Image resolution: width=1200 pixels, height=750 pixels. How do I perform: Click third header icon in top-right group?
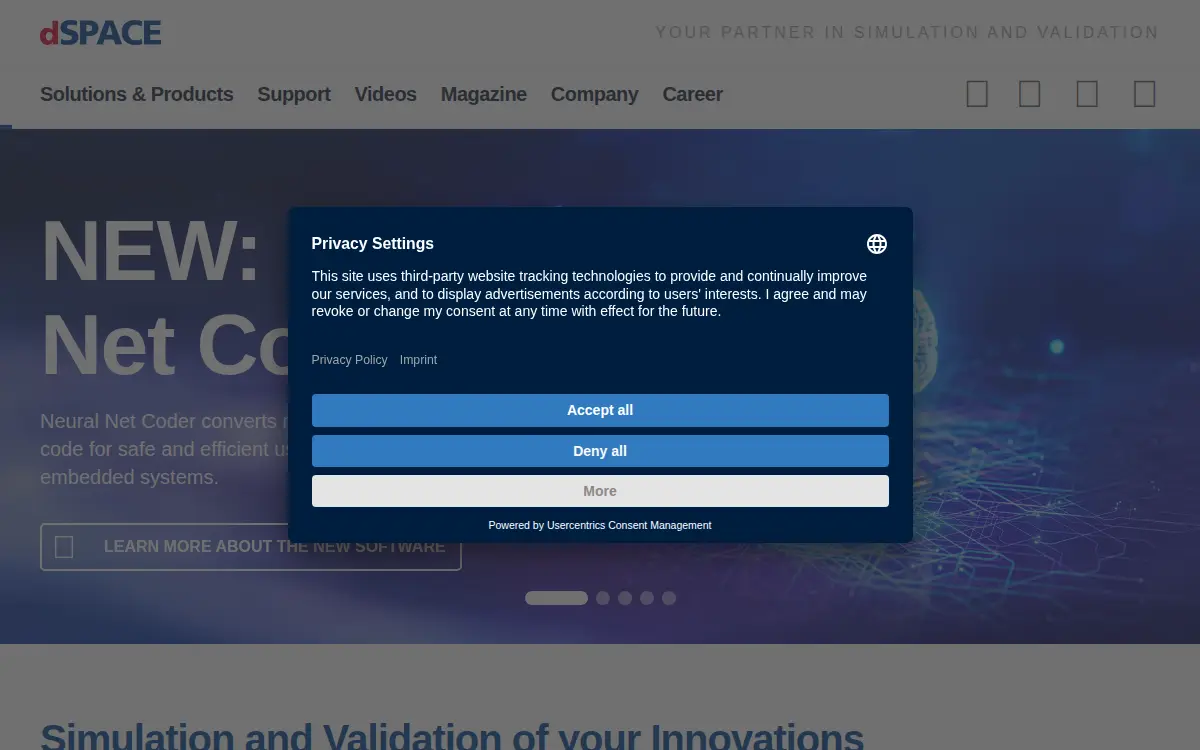click(x=1087, y=94)
